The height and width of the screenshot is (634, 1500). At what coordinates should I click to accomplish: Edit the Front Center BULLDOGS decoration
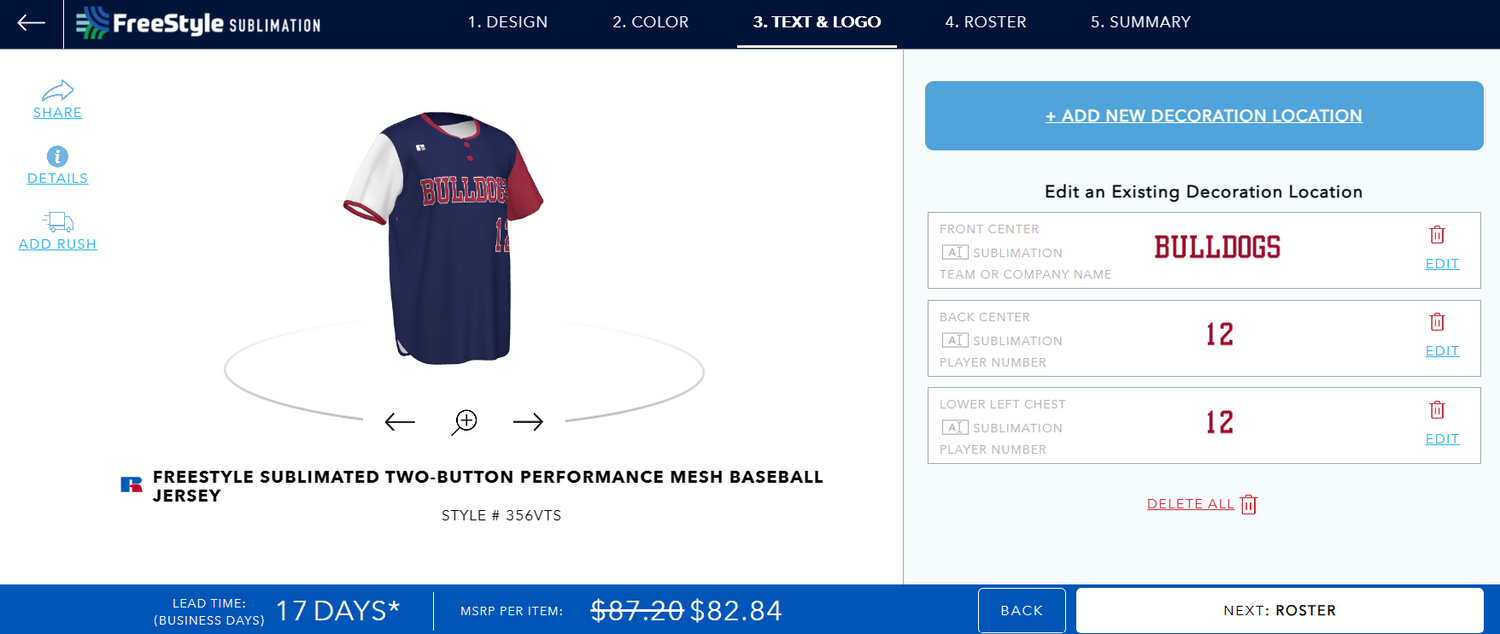(1442, 264)
